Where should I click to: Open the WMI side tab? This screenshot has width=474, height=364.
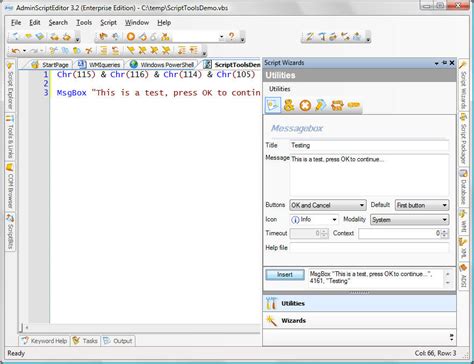463,221
